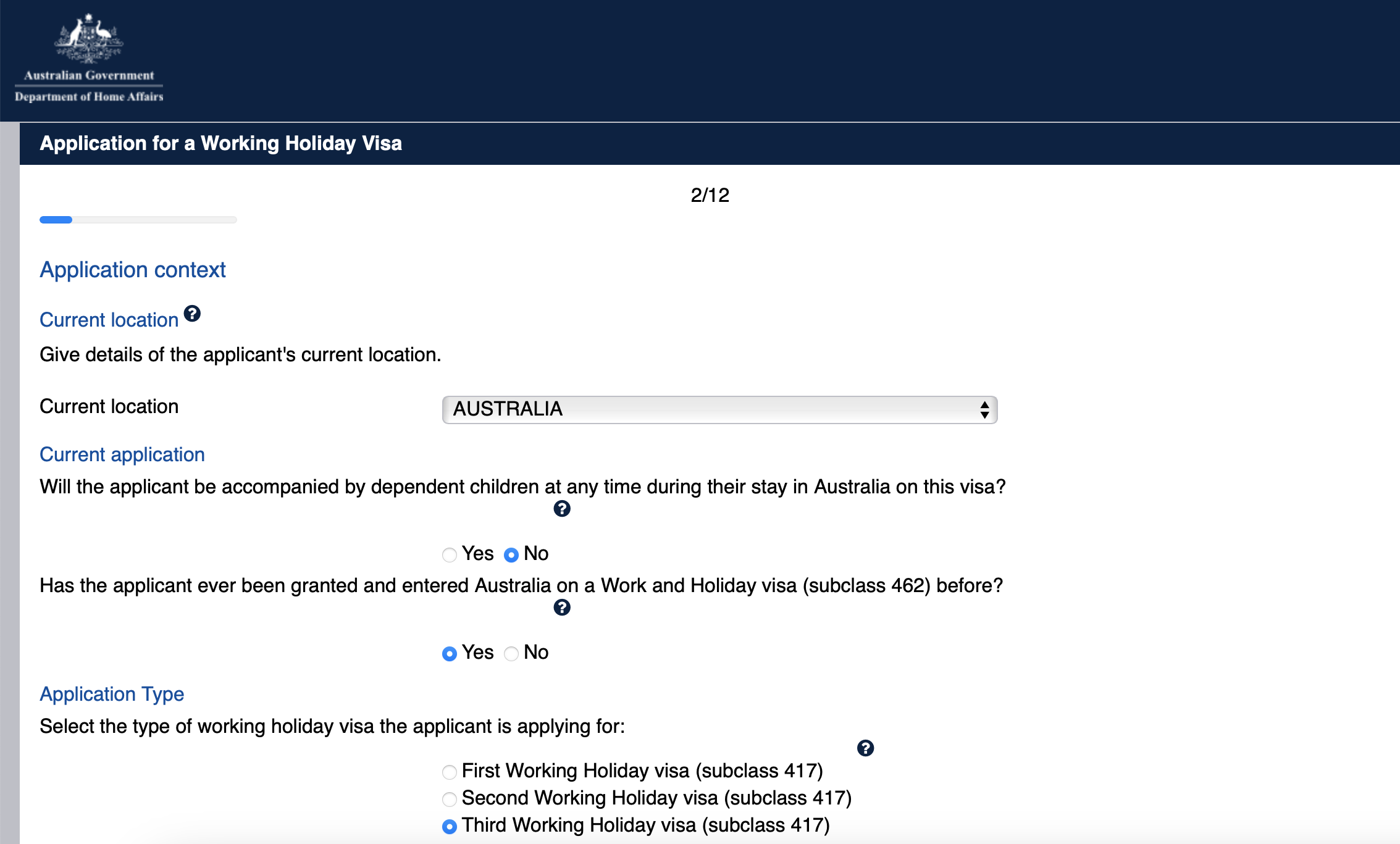Open help icon for dependent children question
Screen dimensions: 1400x844
561,509
